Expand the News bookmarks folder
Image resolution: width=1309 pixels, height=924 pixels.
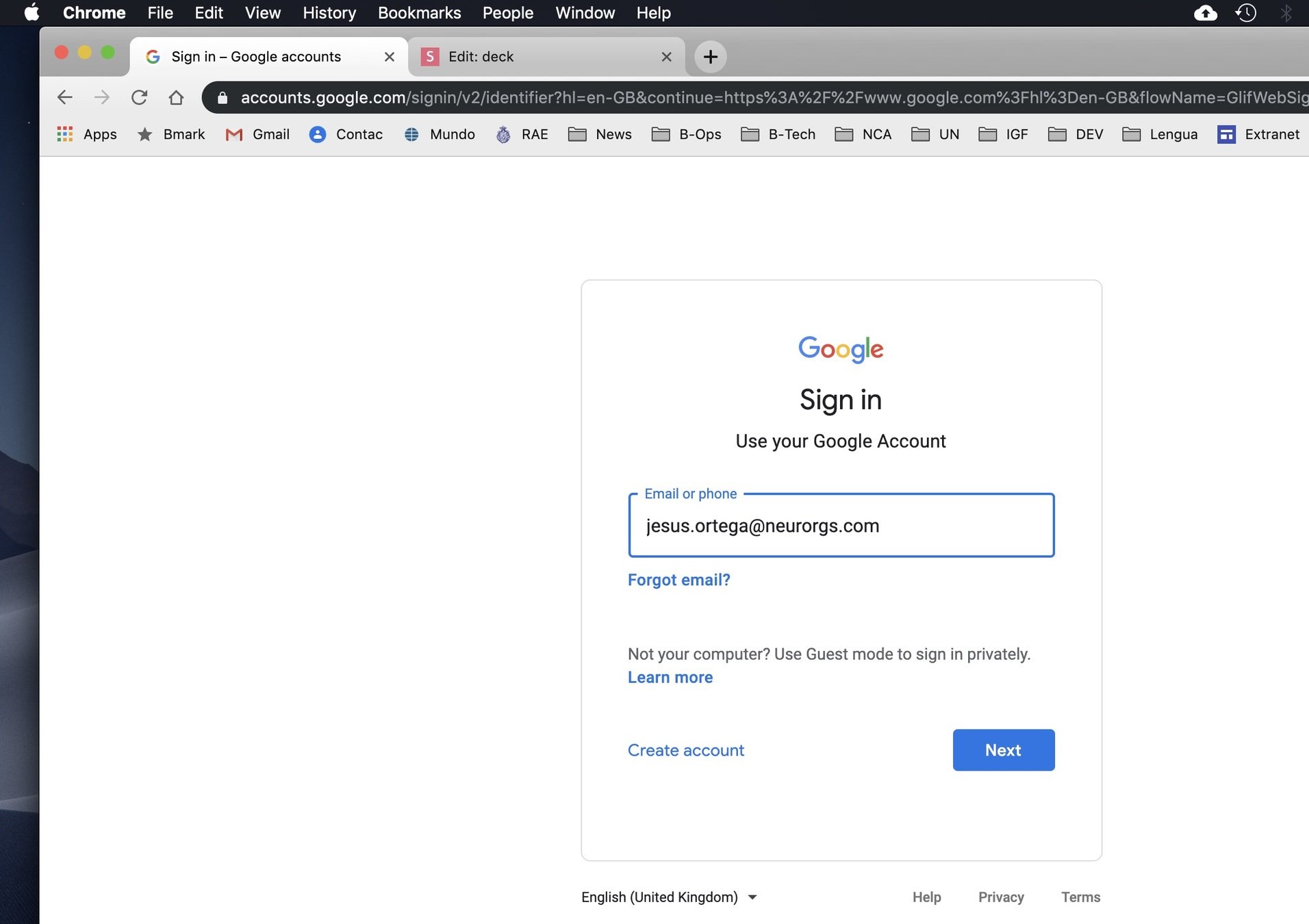pos(600,134)
